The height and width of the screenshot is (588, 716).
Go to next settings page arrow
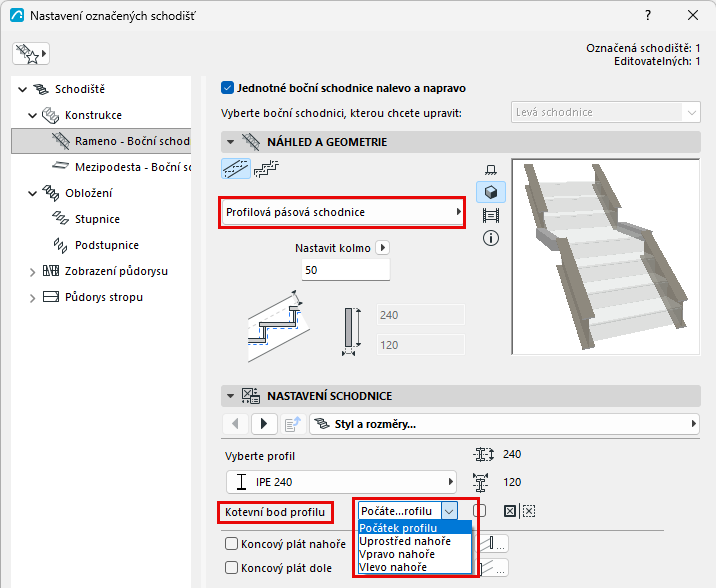(x=263, y=424)
